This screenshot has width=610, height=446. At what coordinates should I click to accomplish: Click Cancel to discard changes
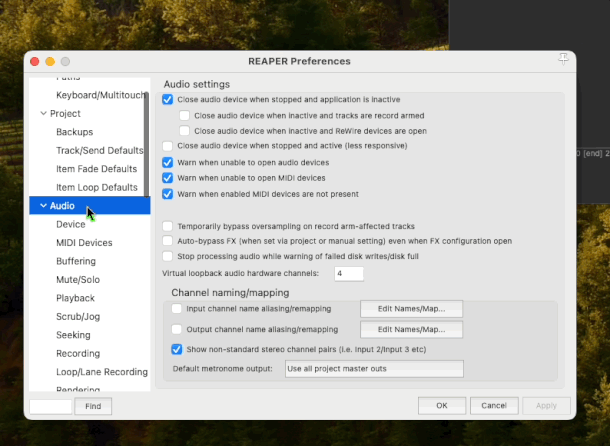[x=494, y=406]
